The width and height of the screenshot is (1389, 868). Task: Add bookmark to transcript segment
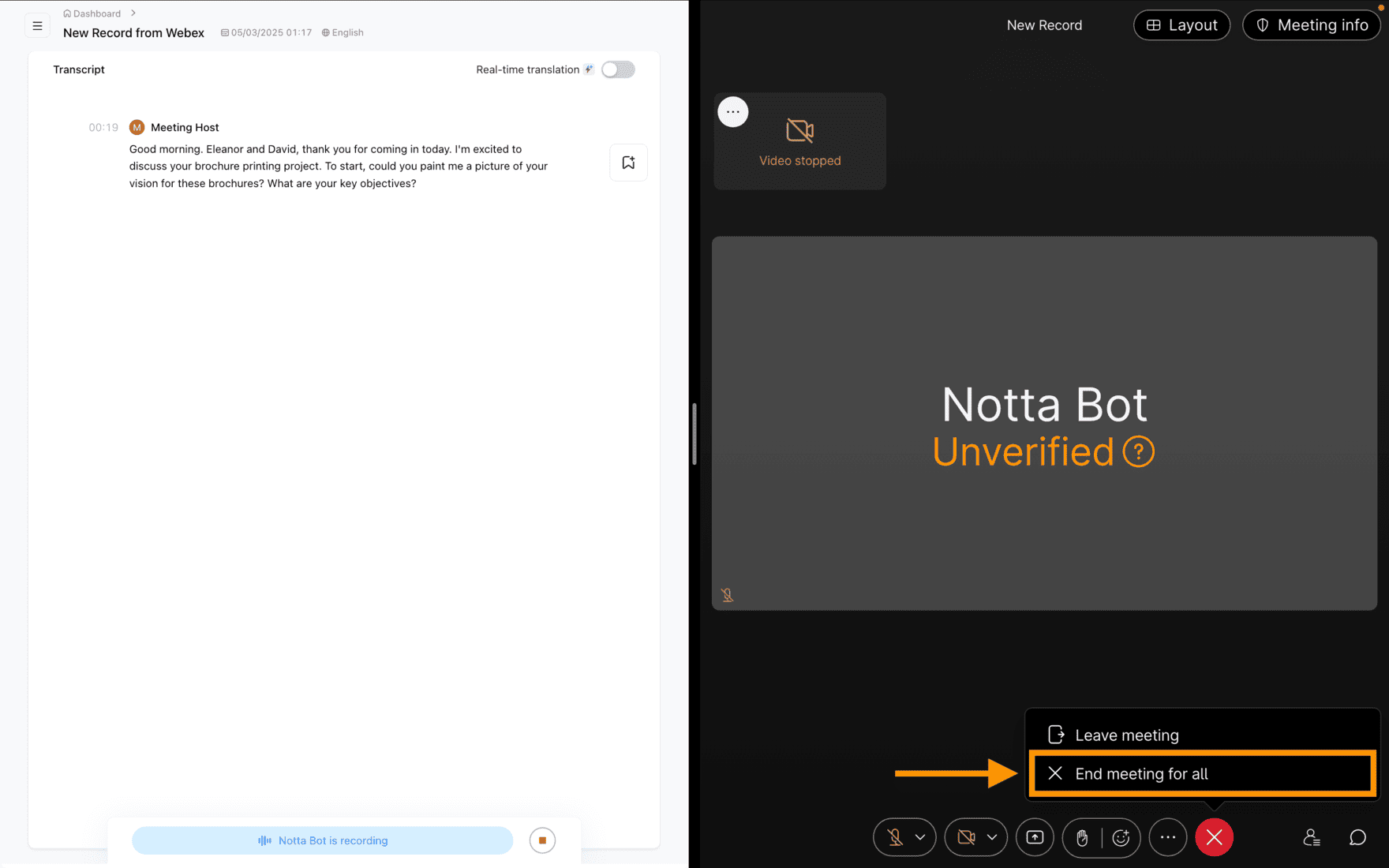coord(628,163)
